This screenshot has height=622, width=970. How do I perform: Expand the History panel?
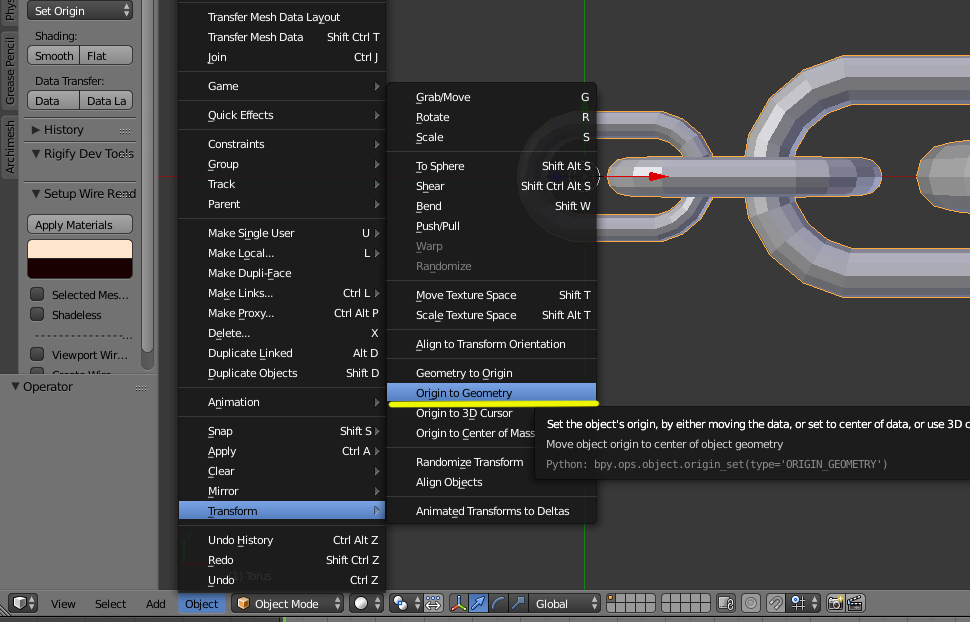coord(36,129)
